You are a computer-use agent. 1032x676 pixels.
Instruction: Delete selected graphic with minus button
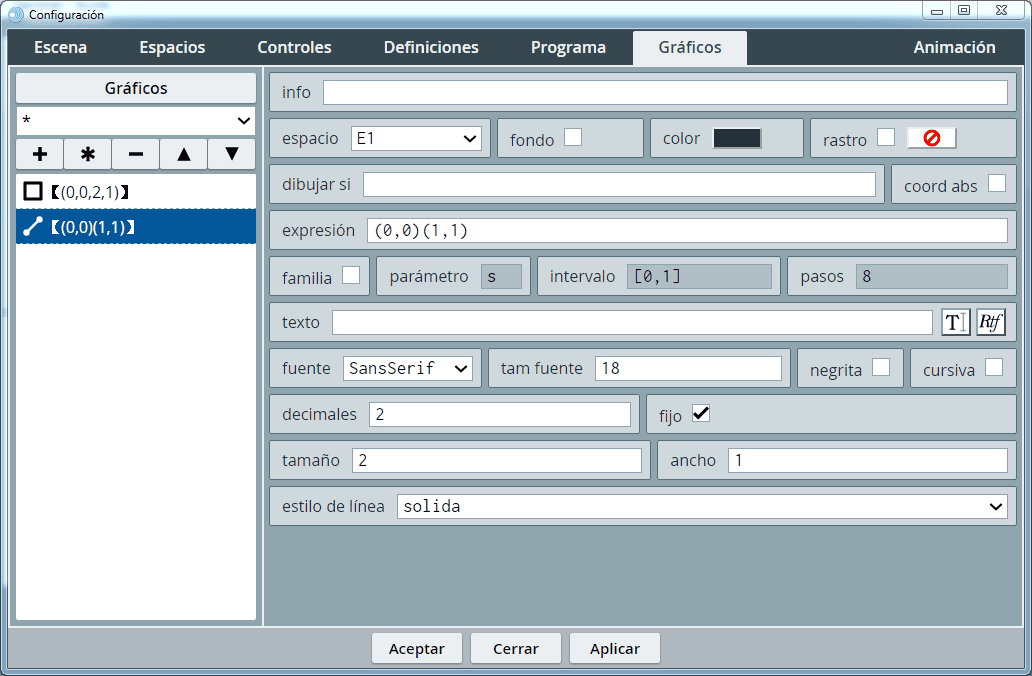click(136, 154)
